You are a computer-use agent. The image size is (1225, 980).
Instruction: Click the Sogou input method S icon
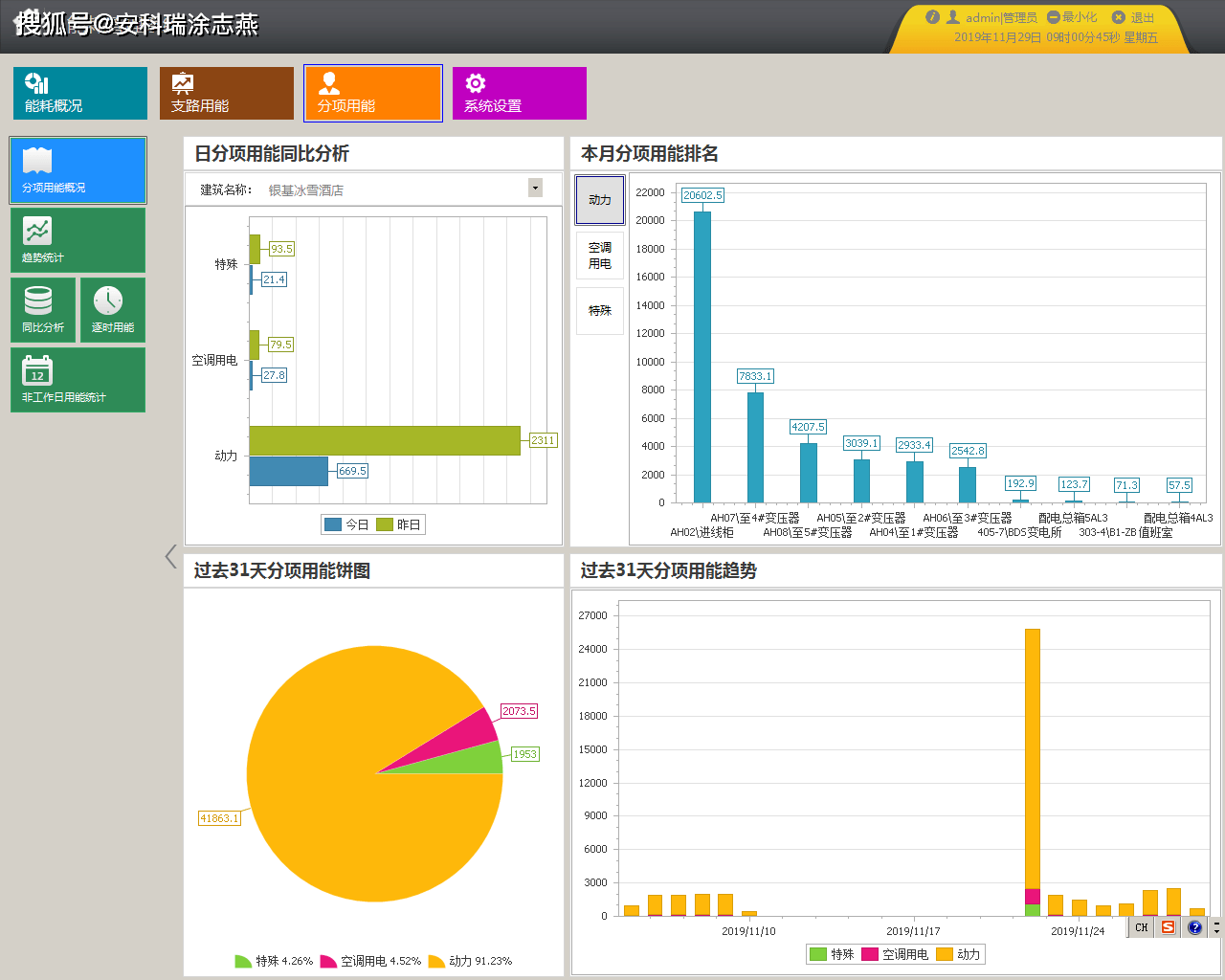[1168, 927]
